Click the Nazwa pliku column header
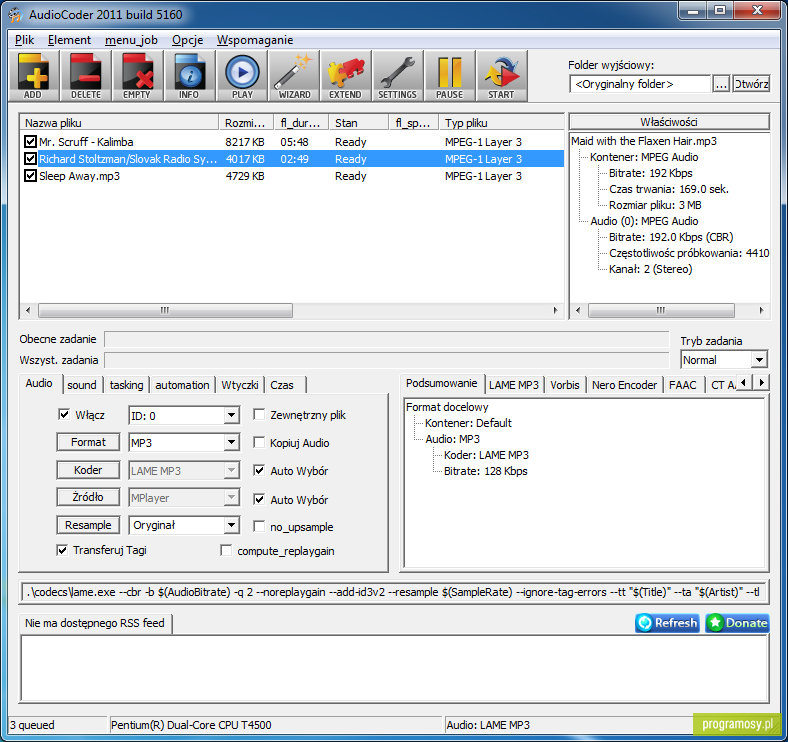This screenshot has height=742, width=788. tap(120, 123)
